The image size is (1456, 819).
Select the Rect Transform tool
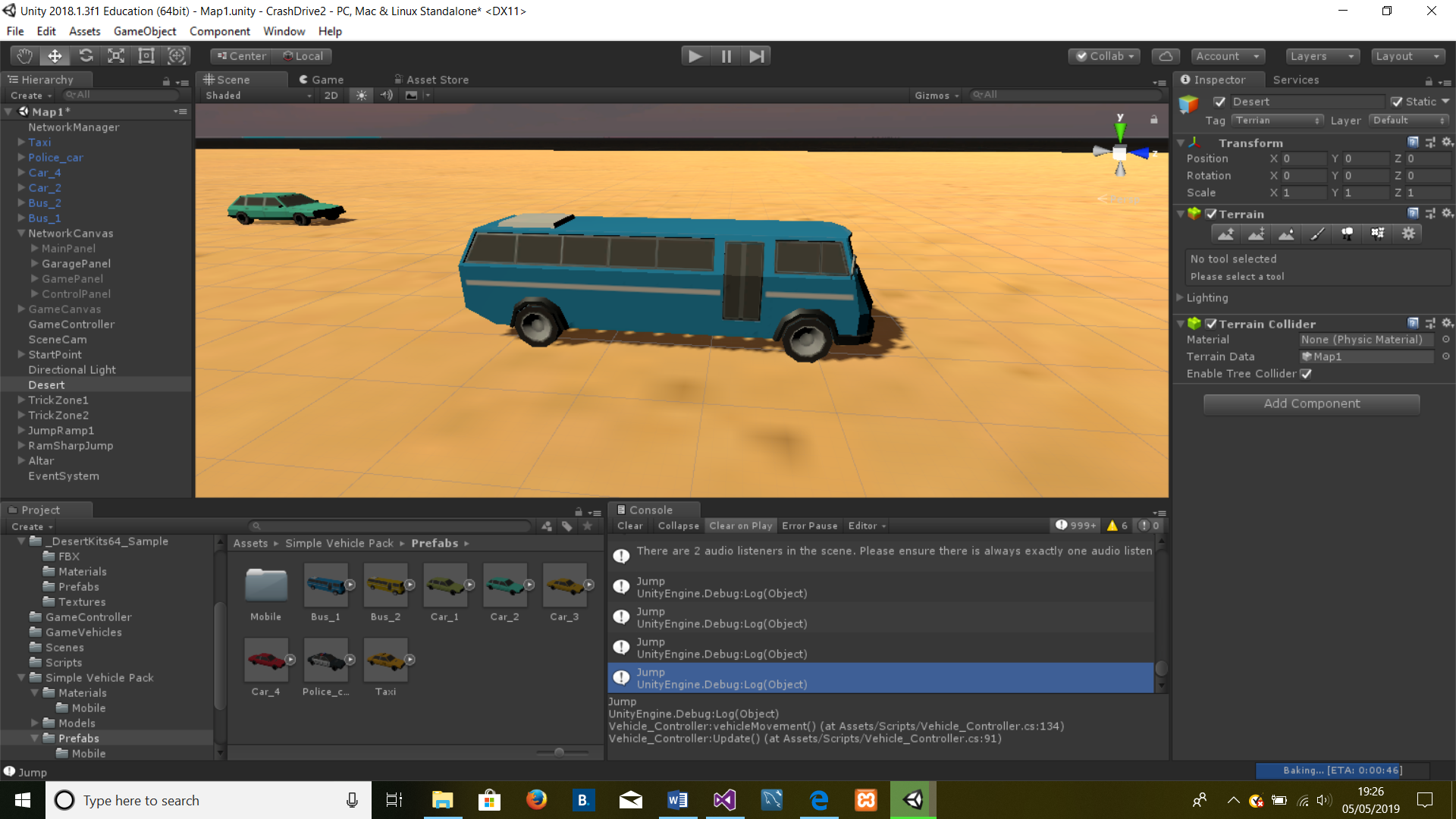146,55
